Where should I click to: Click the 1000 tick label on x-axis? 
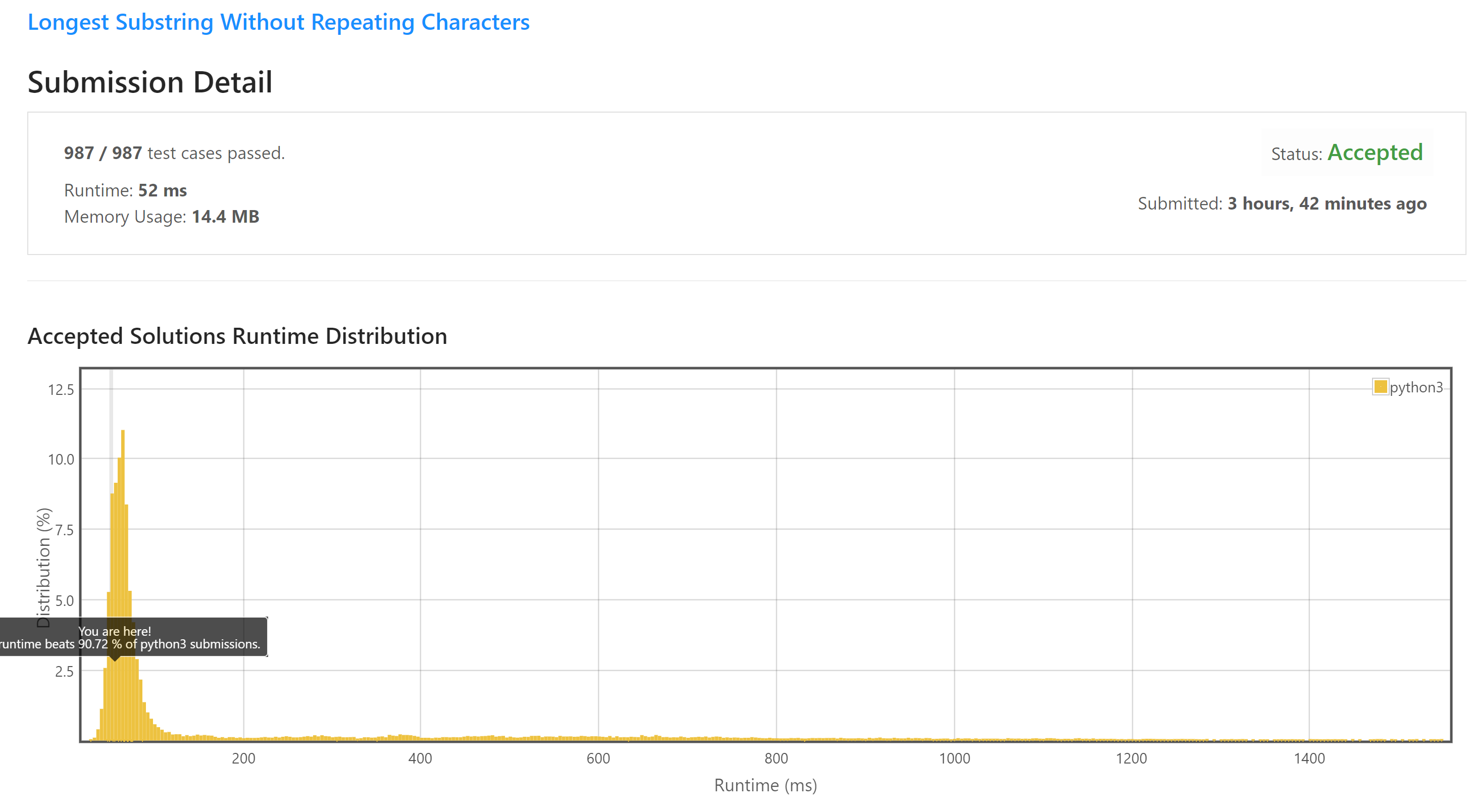tap(954, 758)
